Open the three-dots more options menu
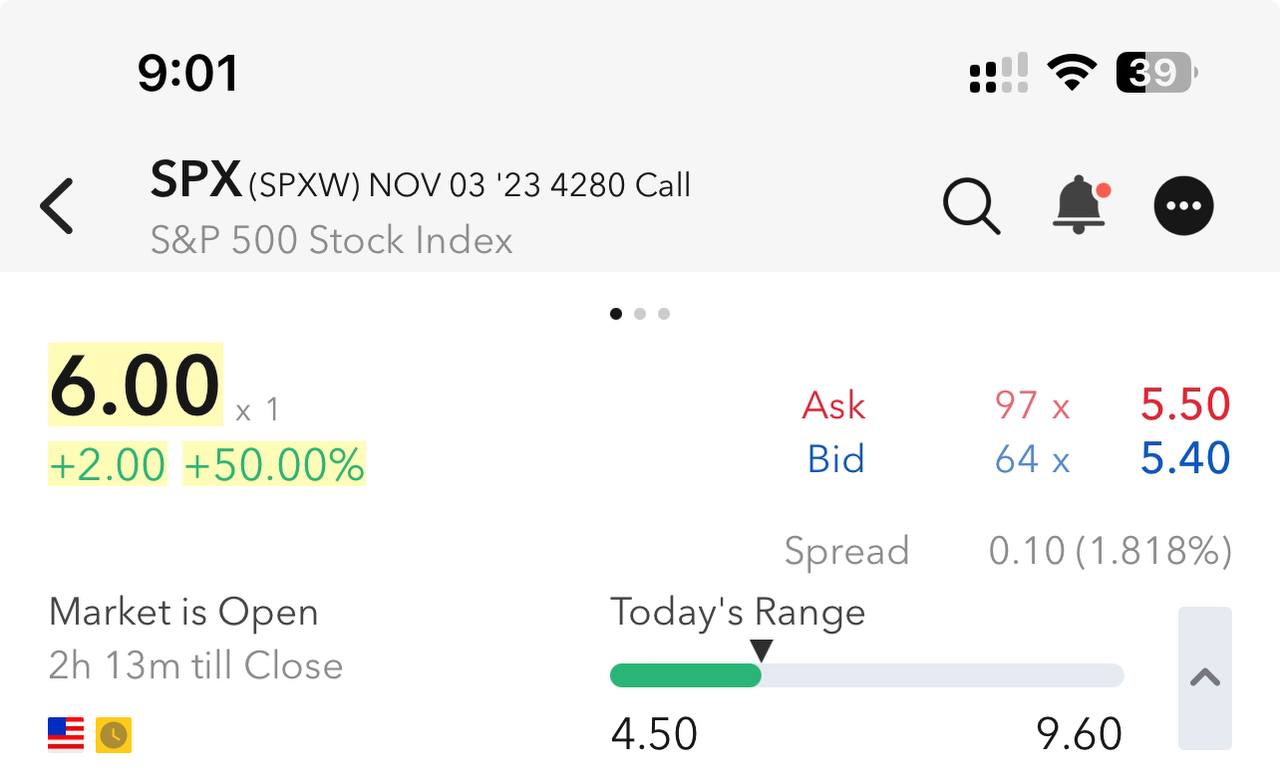 [1184, 206]
